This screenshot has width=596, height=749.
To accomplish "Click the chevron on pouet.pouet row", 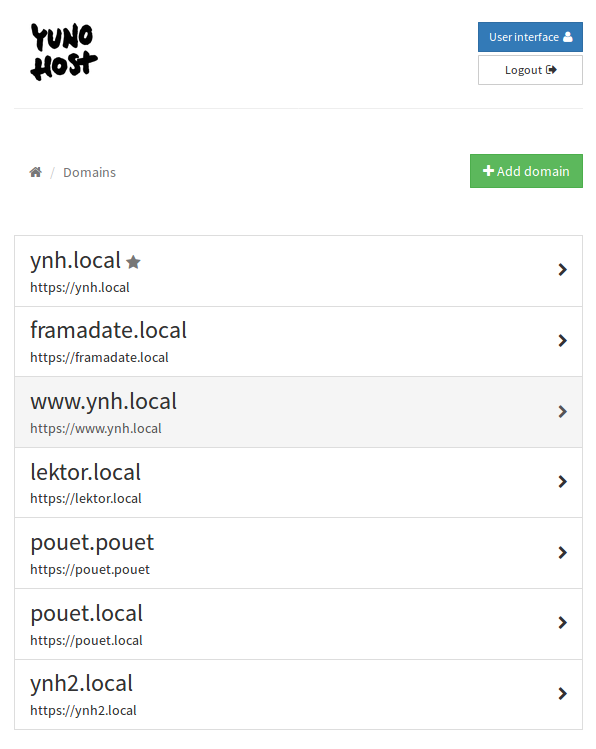I will click(x=563, y=553).
